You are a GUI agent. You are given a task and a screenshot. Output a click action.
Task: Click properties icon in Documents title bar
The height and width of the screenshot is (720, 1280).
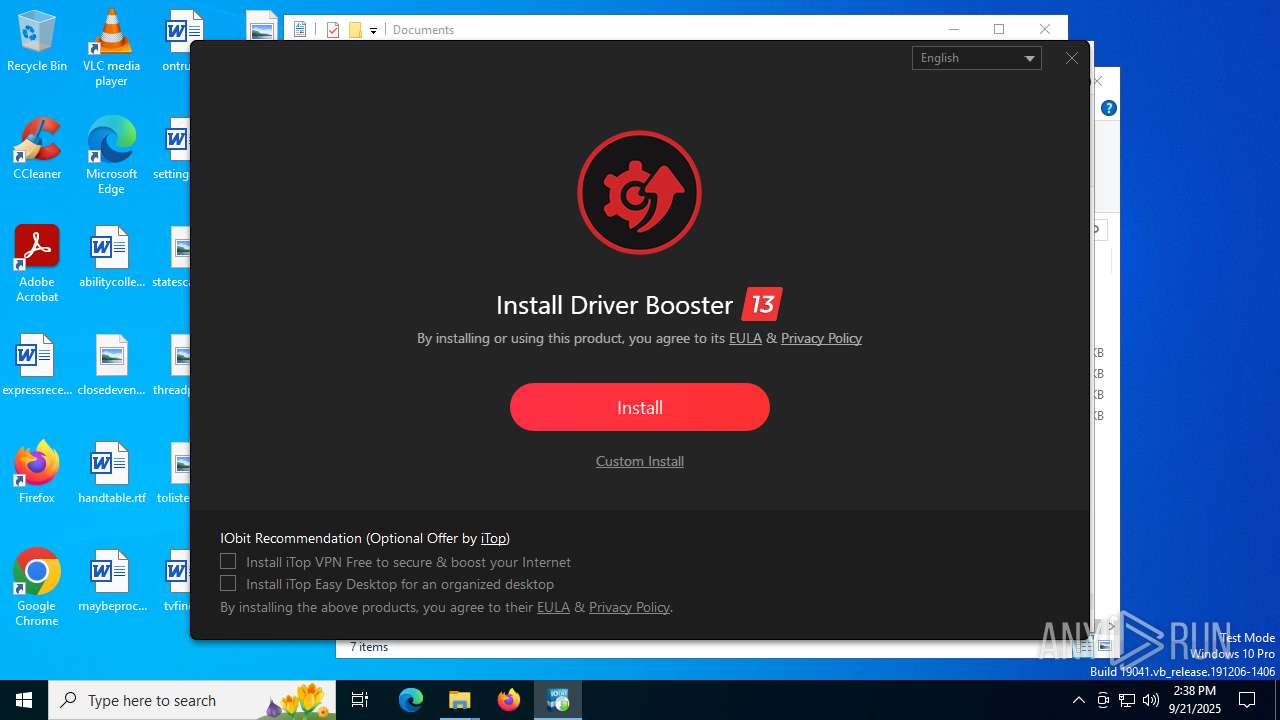[x=333, y=30]
